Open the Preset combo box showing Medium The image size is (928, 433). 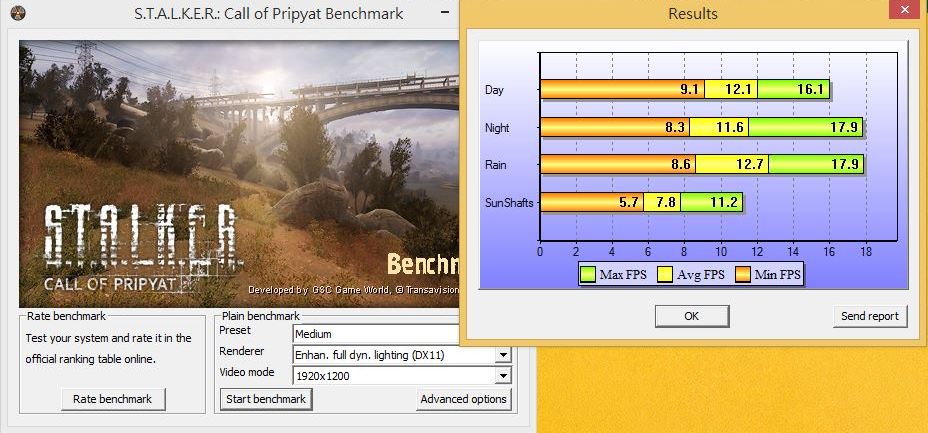click(x=376, y=334)
